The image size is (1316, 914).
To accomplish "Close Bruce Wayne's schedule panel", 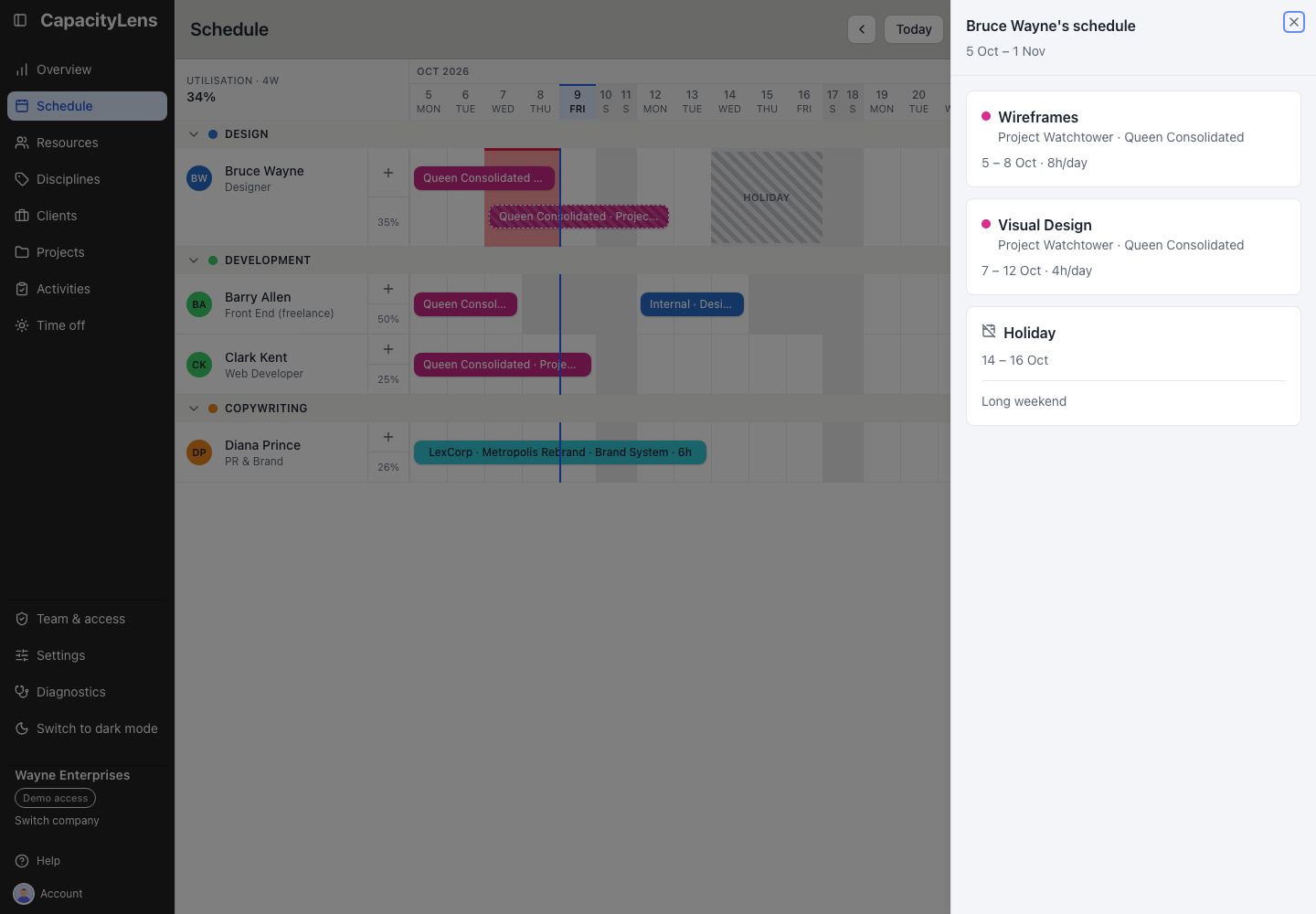I will tap(1294, 22).
